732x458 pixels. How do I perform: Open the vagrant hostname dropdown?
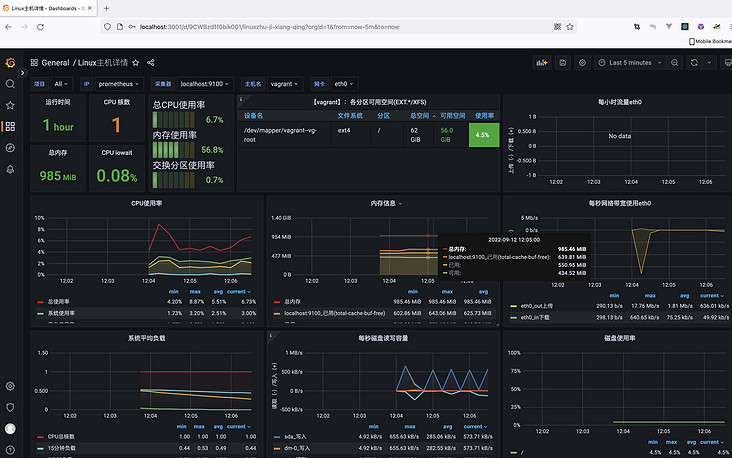(283, 84)
